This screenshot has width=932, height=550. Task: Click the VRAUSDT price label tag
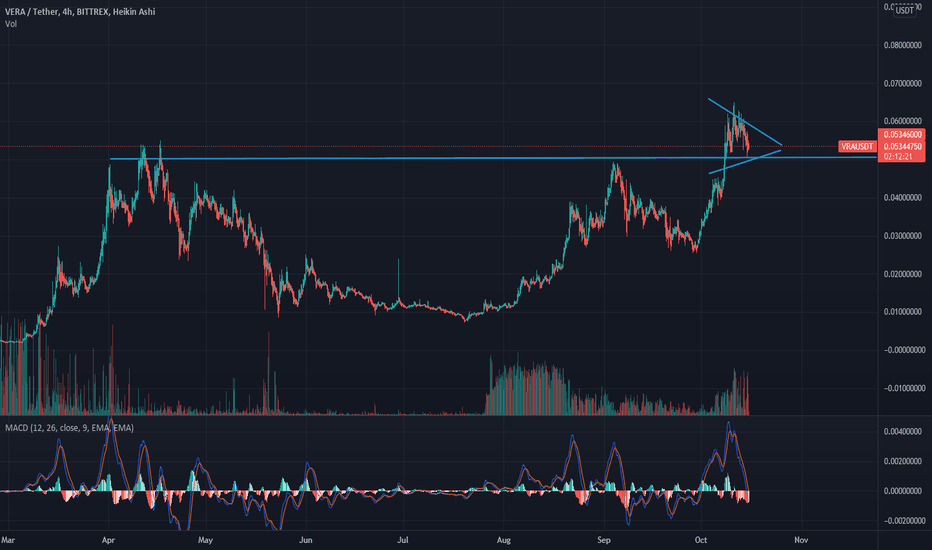(x=857, y=146)
